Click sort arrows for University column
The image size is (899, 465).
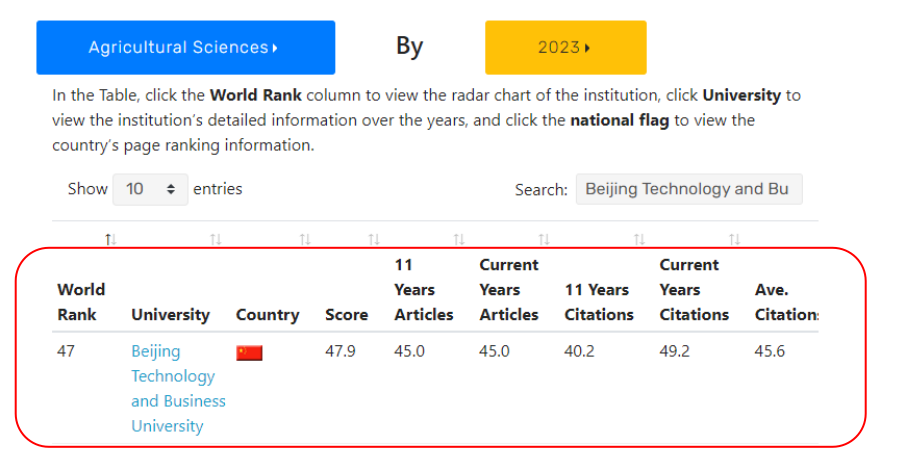215,239
